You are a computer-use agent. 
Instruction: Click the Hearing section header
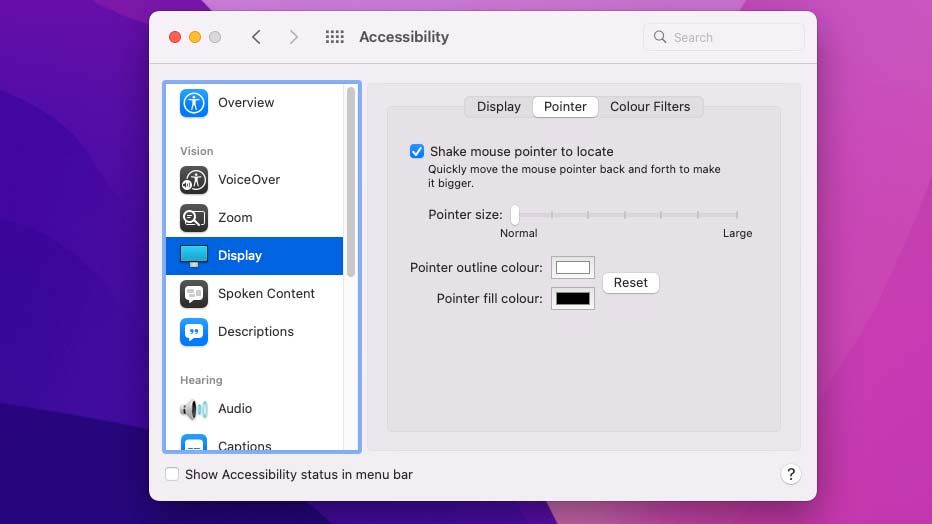[x=201, y=380]
